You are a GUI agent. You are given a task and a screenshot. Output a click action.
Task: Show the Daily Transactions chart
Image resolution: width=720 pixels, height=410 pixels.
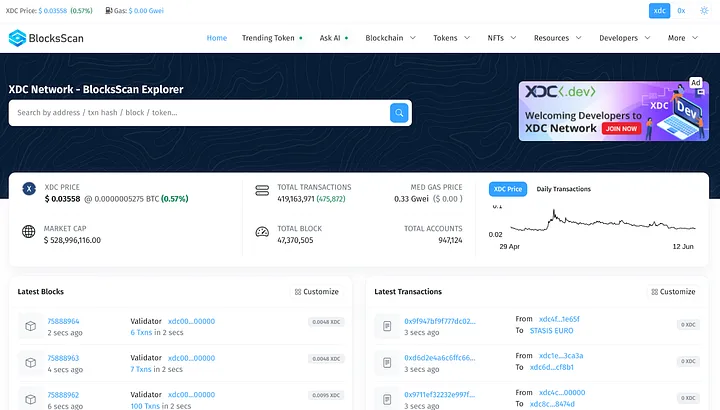tap(563, 189)
